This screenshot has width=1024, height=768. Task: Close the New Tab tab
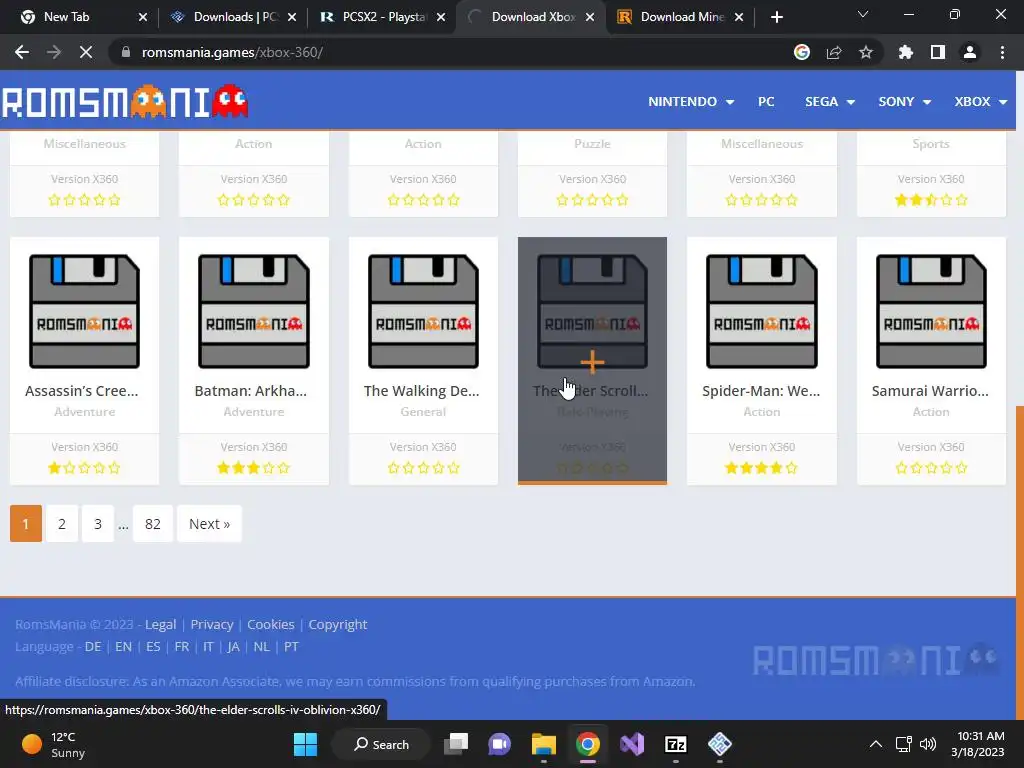click(143, 17)
